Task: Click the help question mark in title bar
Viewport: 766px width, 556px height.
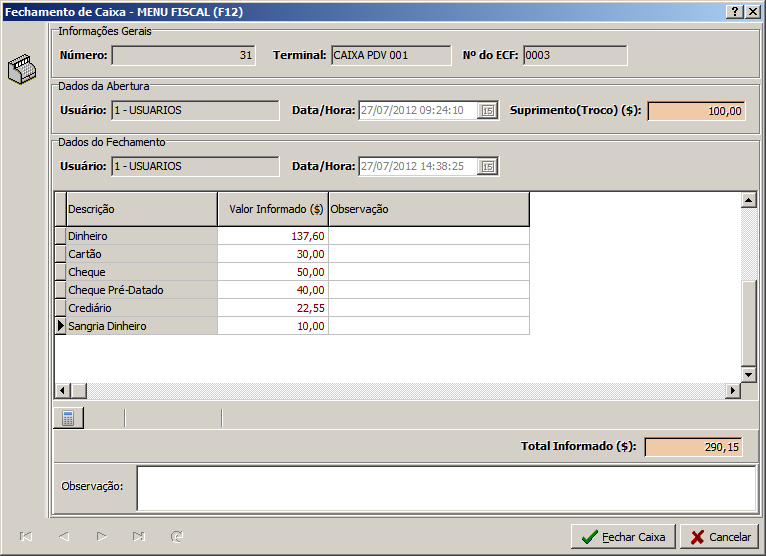Action: point(735,11)
